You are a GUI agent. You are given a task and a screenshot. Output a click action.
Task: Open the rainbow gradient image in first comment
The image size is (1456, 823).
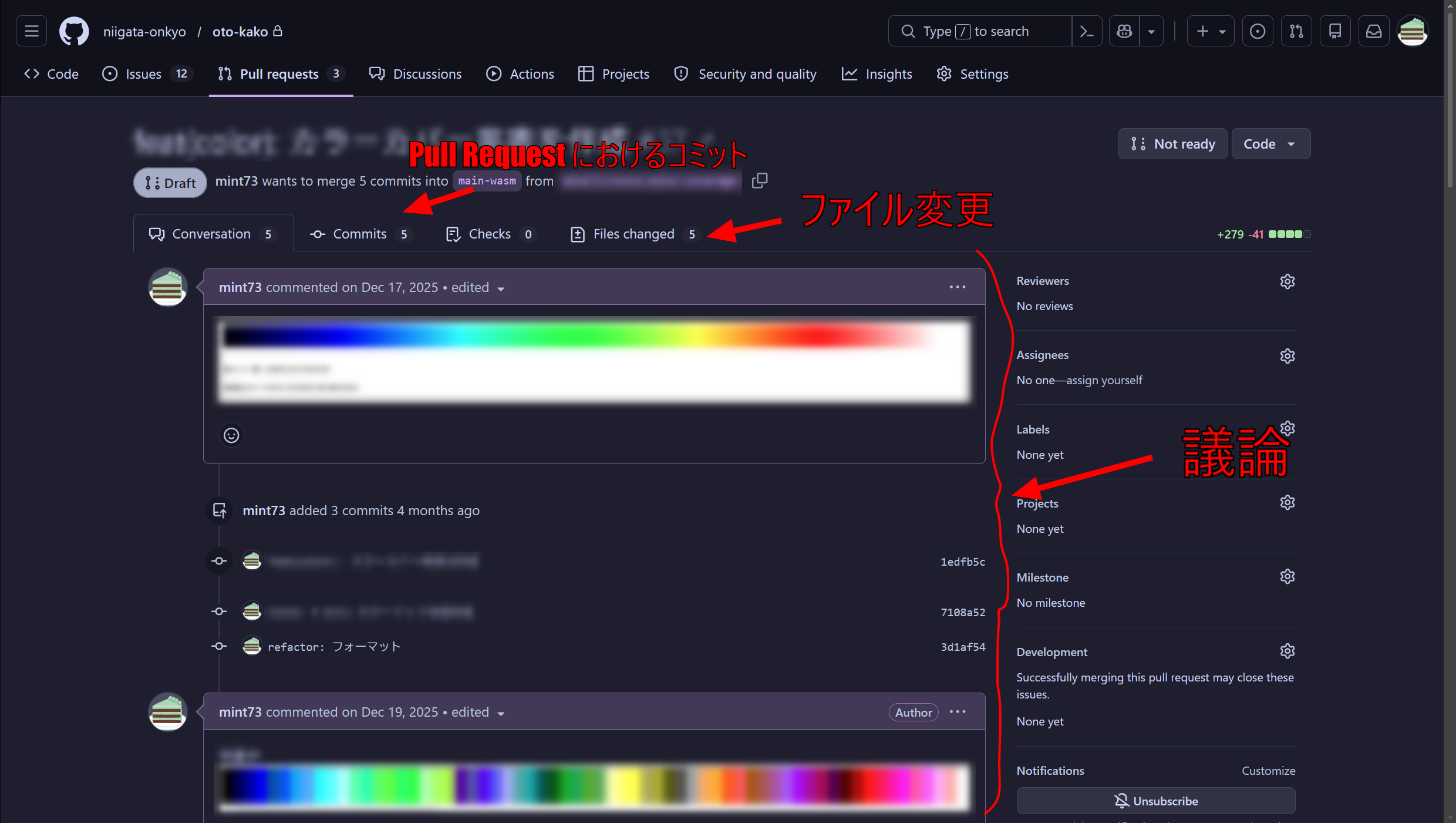click(594, 361)
